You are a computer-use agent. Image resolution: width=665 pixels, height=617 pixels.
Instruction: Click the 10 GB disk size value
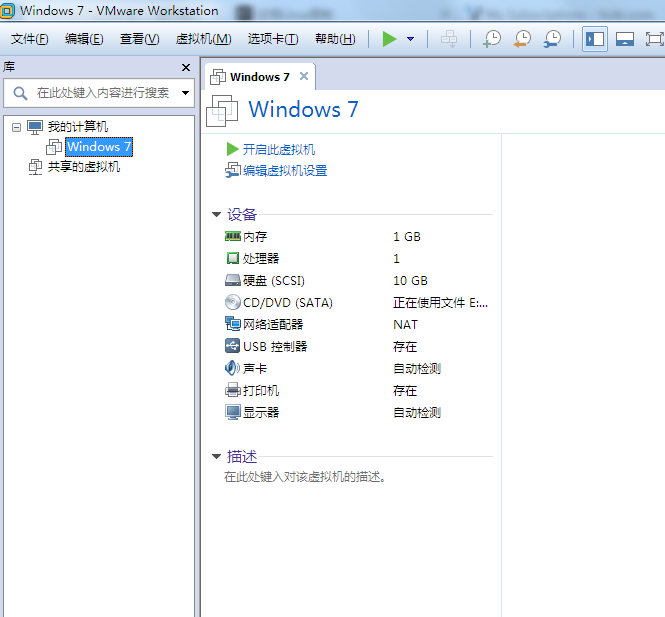point(410,281)
